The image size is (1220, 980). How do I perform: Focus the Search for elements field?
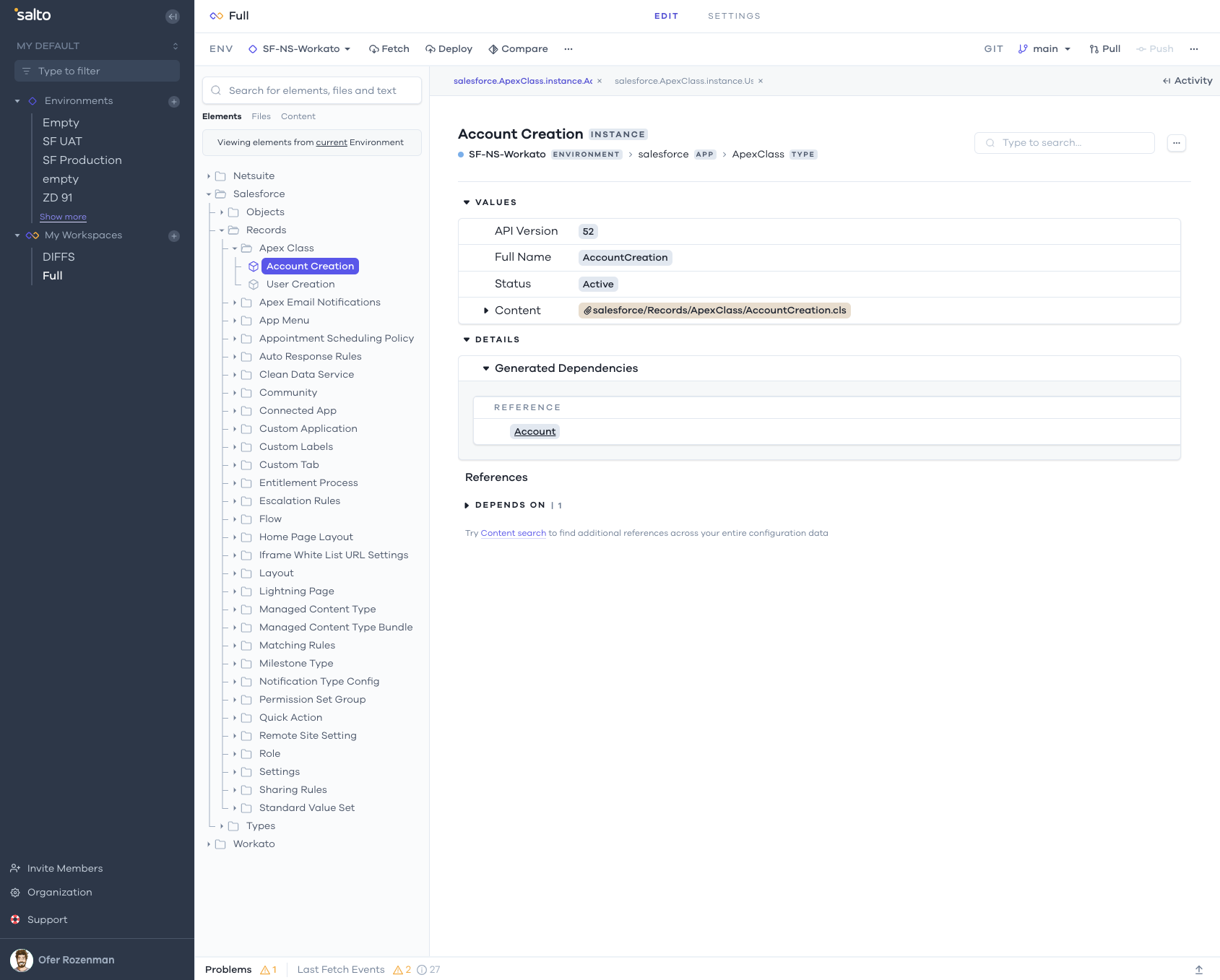tap(312, 91)
